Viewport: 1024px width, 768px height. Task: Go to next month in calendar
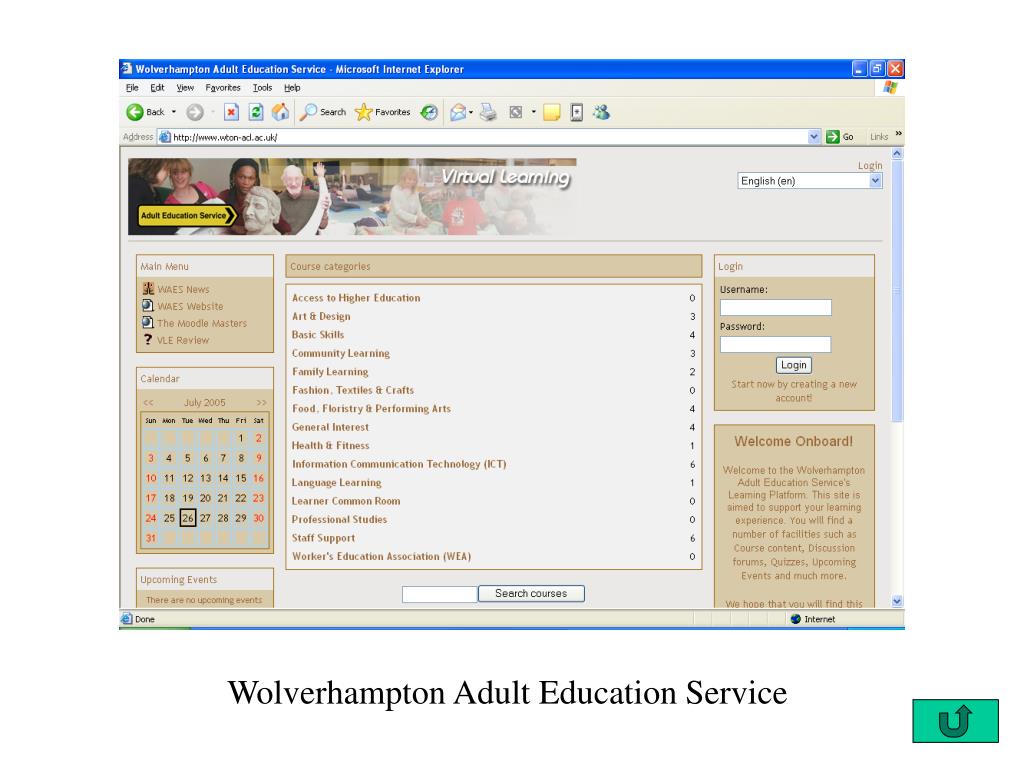coord(261,402)
